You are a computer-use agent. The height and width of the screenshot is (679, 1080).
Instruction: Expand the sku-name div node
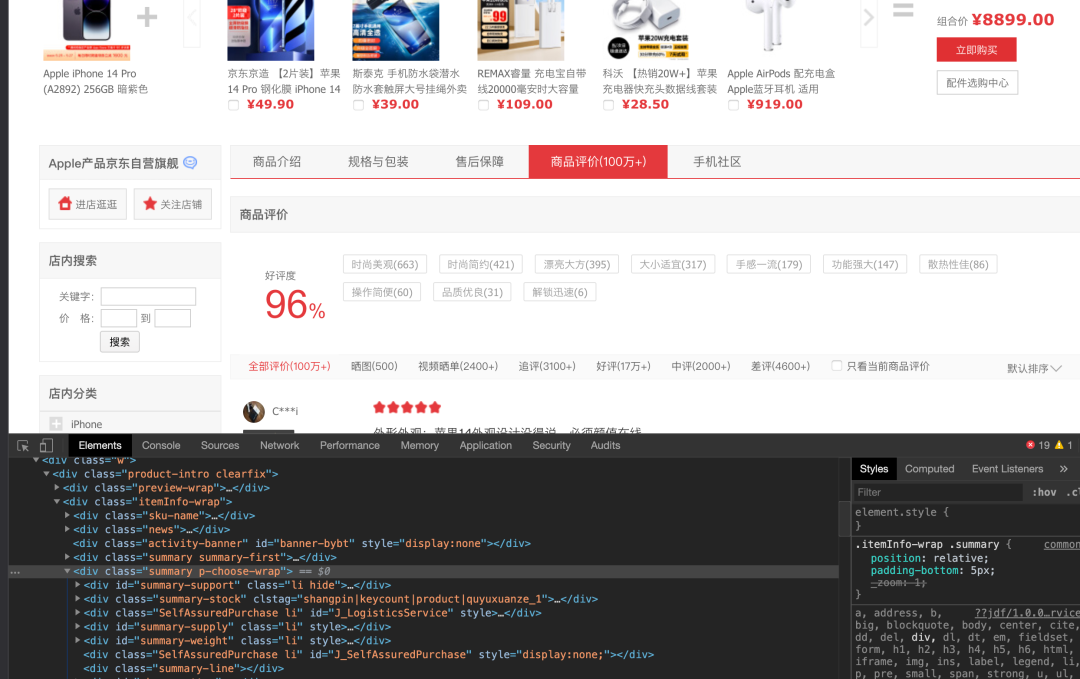point(68,516)
